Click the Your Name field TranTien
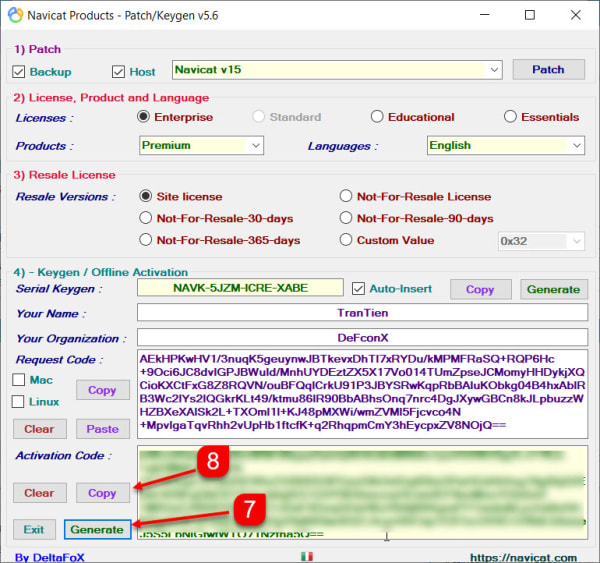 click(362, 313)
